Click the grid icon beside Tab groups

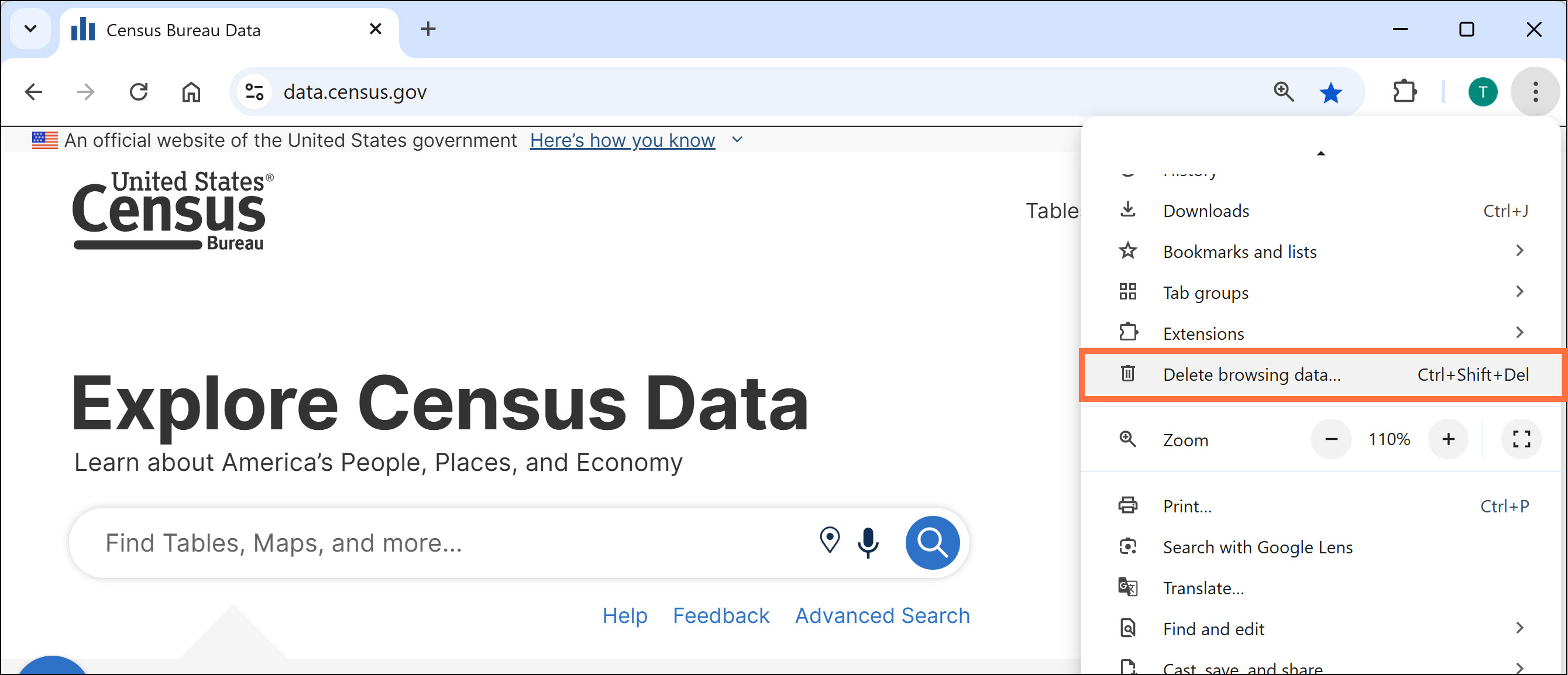(x=1128, y=291)
